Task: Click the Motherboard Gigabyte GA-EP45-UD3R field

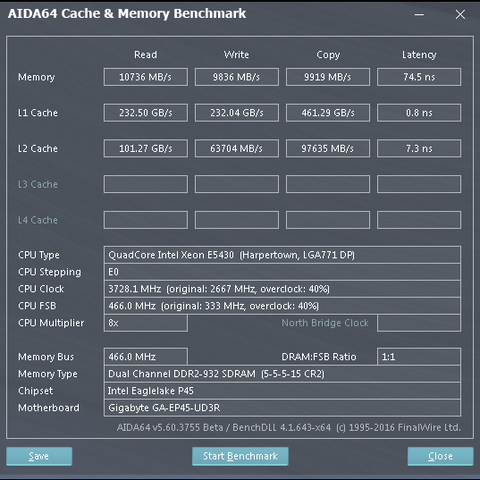Action: pos(282,408)
